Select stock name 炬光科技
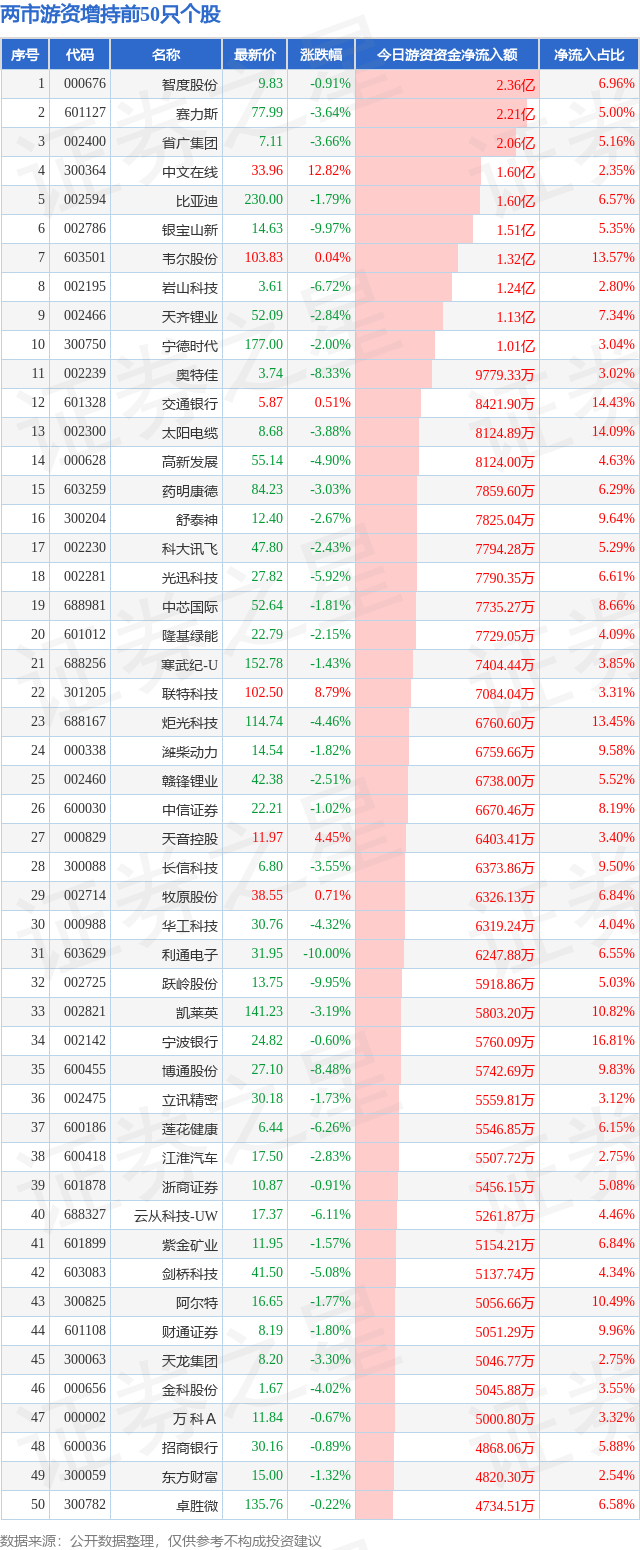This screenshot has height=1550, width=640. pos(190,722)
